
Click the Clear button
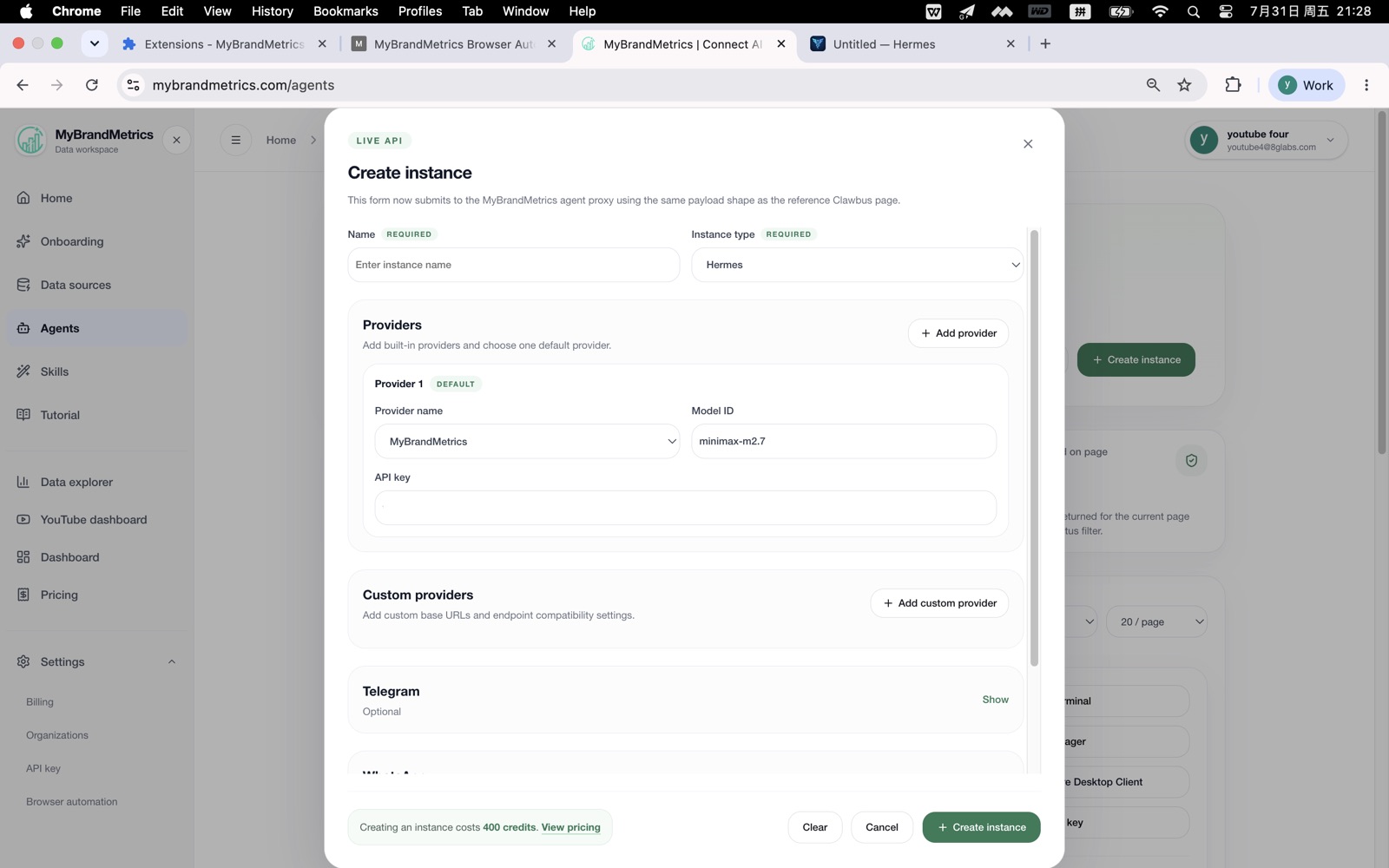814,827
